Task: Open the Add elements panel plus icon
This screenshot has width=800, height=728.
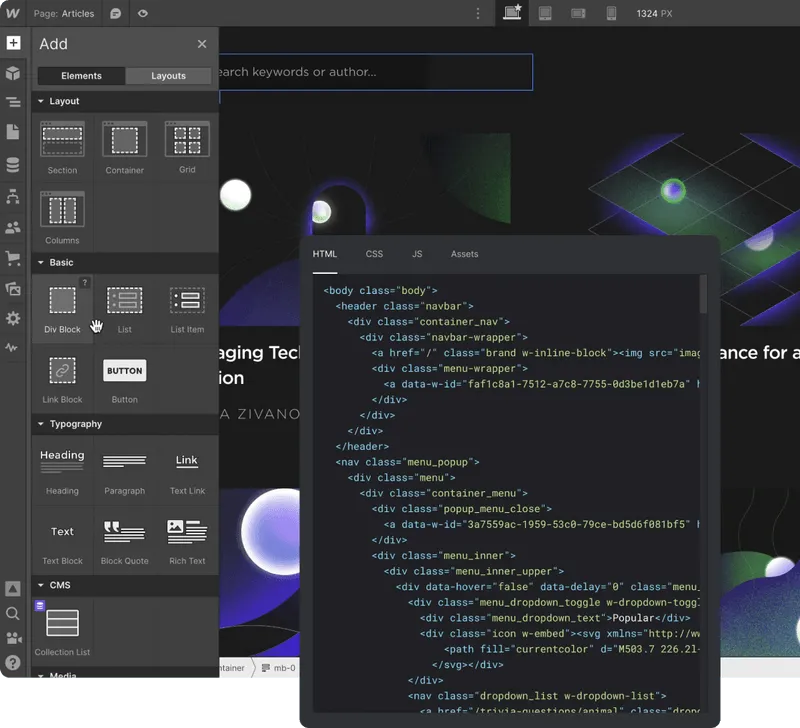Action: pyautogui.click(x=13, y=43)
